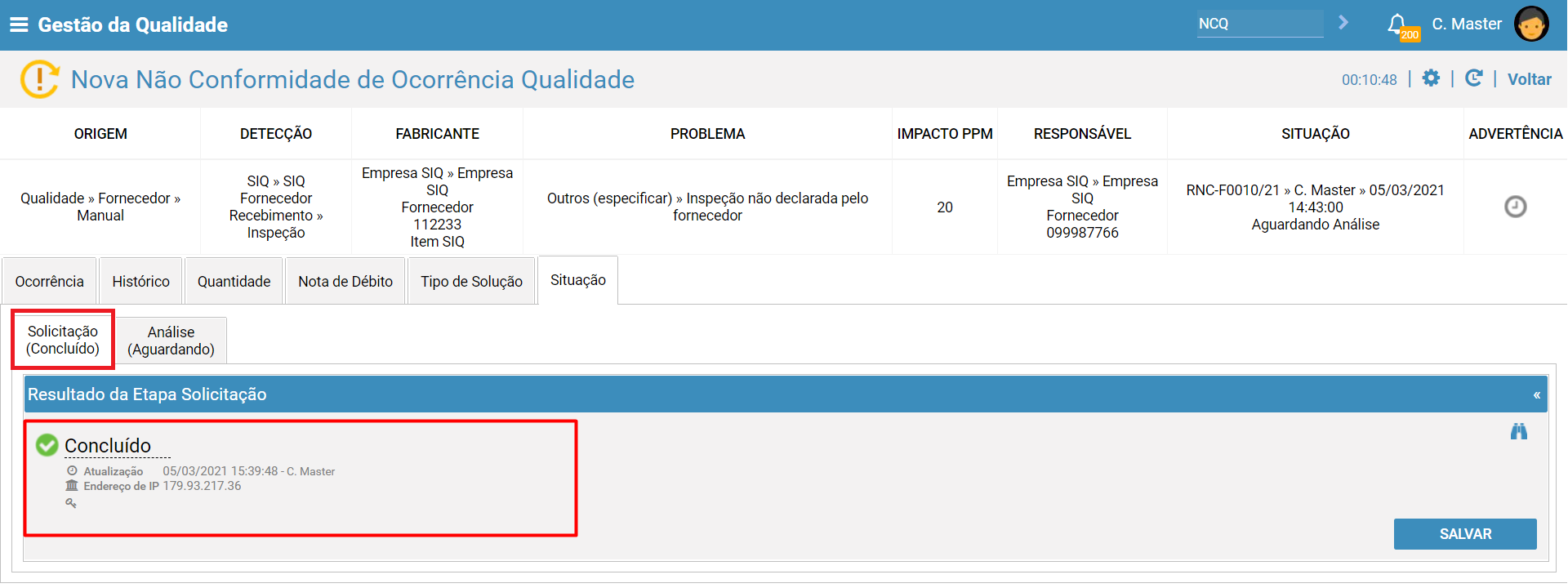The image size is (1568, 588).
Task: Click the 'Nova Não Conformidade de Ocorrência Qualidade' heading
Action: [353, 79]
